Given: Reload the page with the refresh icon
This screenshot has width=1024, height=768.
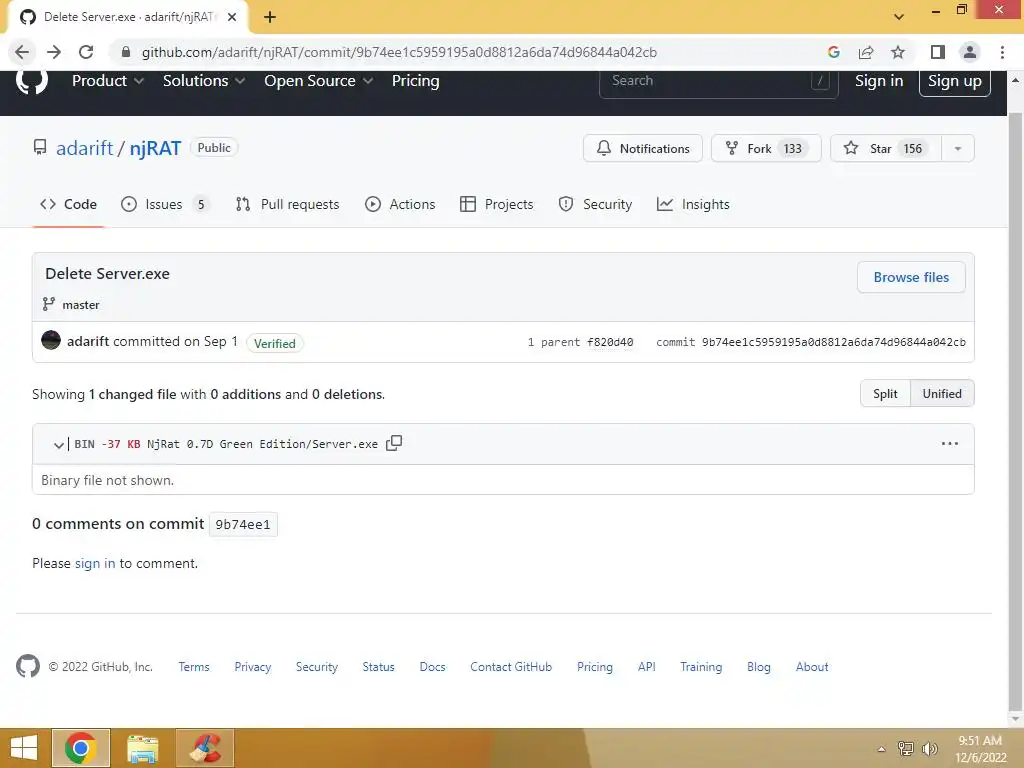Looking at the screenshot, I should tap(86, 52).
